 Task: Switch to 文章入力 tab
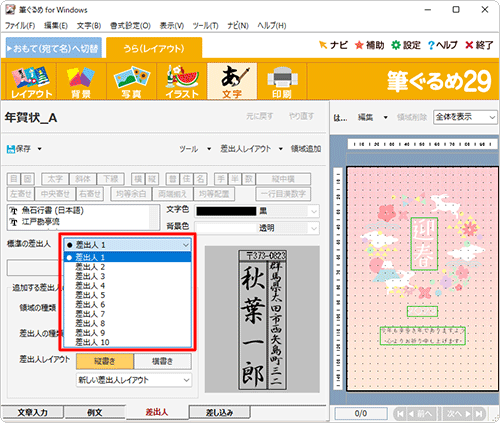click(x=32, y=413)
